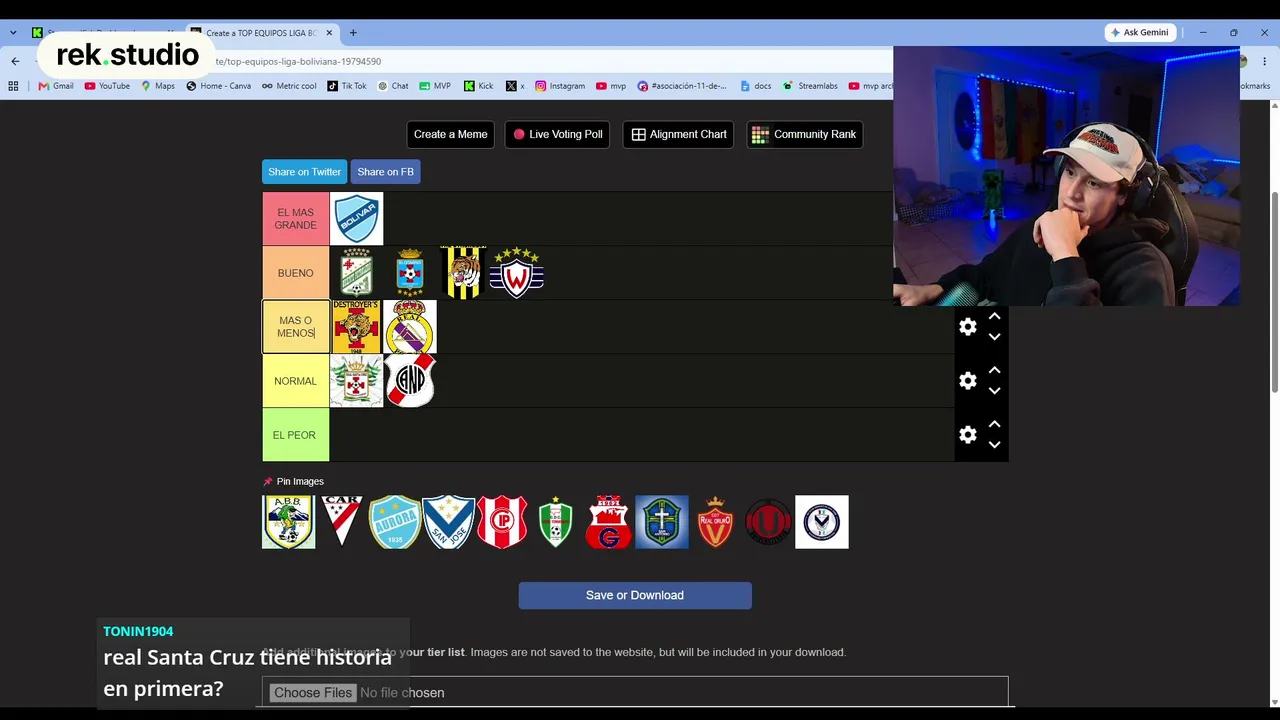Move MAS O MENOS tier up
This screenshot has height=720, width=1280.
994,316
